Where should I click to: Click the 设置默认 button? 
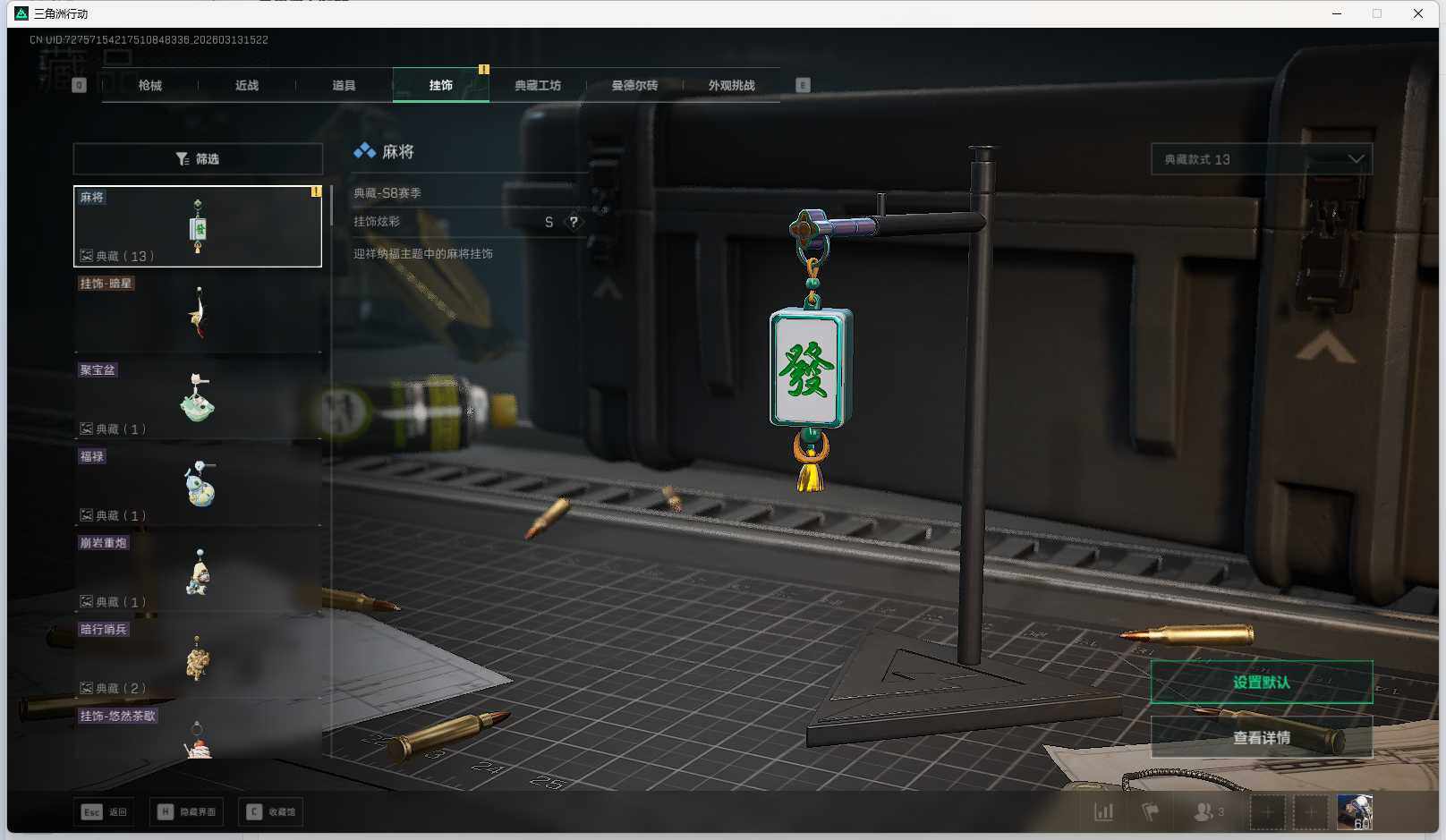tap(1261, 683)
